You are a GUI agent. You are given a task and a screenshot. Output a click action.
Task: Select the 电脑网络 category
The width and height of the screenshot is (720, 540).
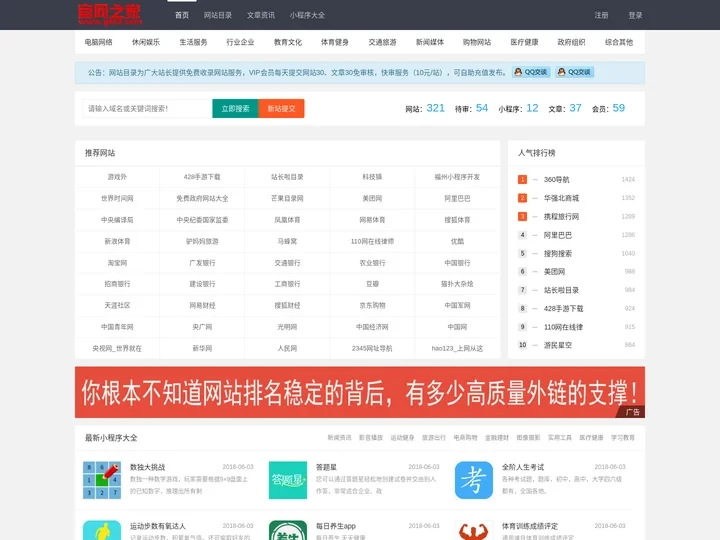[x=98, y=42]
